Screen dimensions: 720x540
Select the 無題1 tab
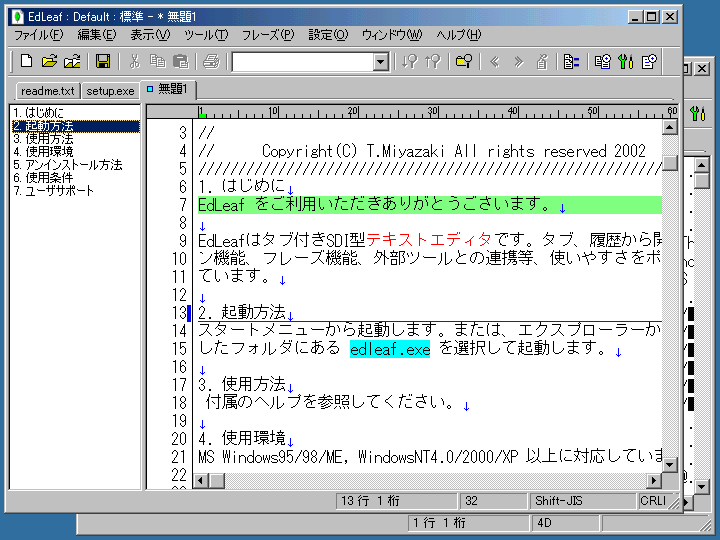[168, 89]
